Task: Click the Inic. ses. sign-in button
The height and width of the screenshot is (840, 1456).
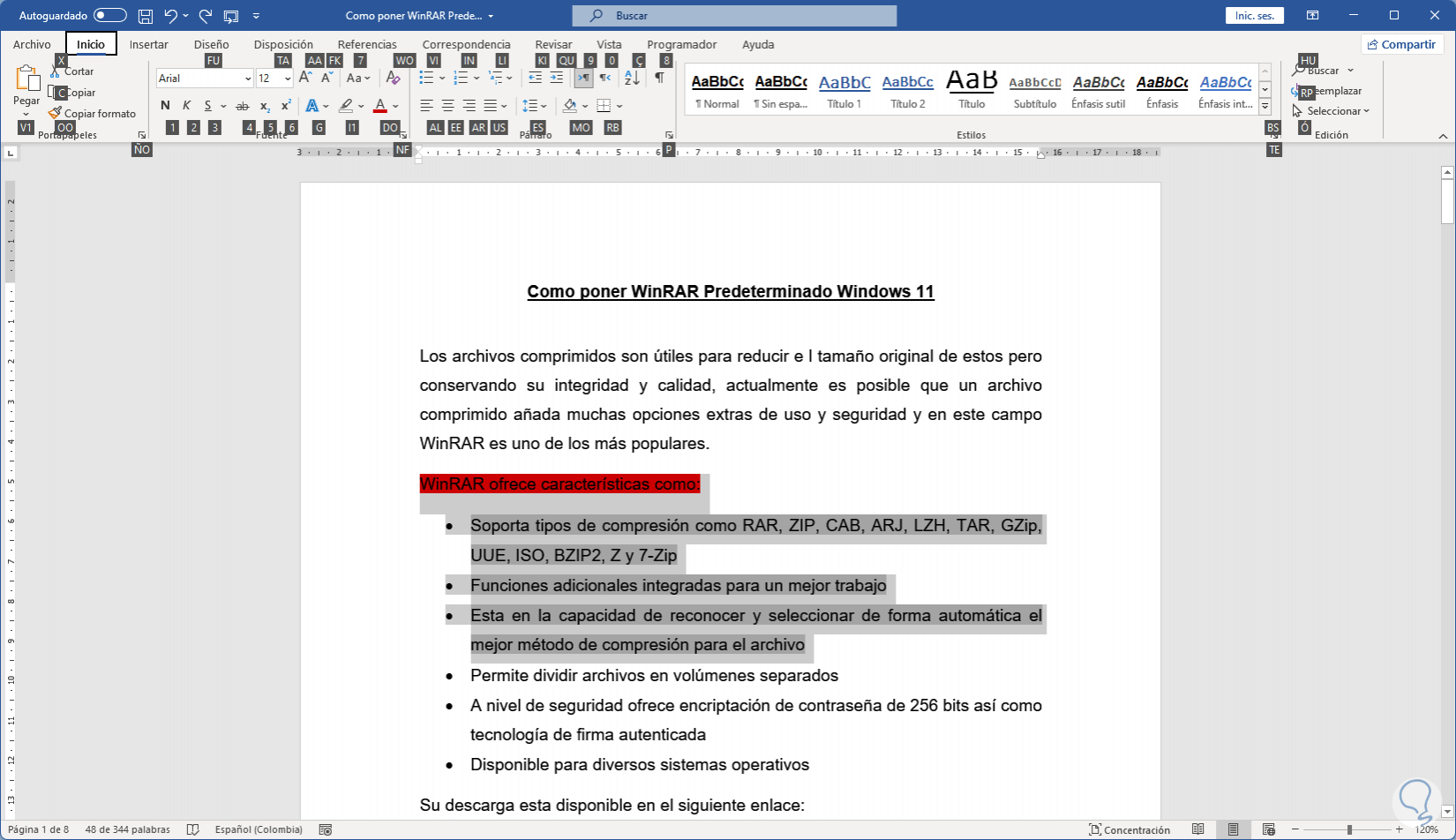Action: [x=1255, y=16]
